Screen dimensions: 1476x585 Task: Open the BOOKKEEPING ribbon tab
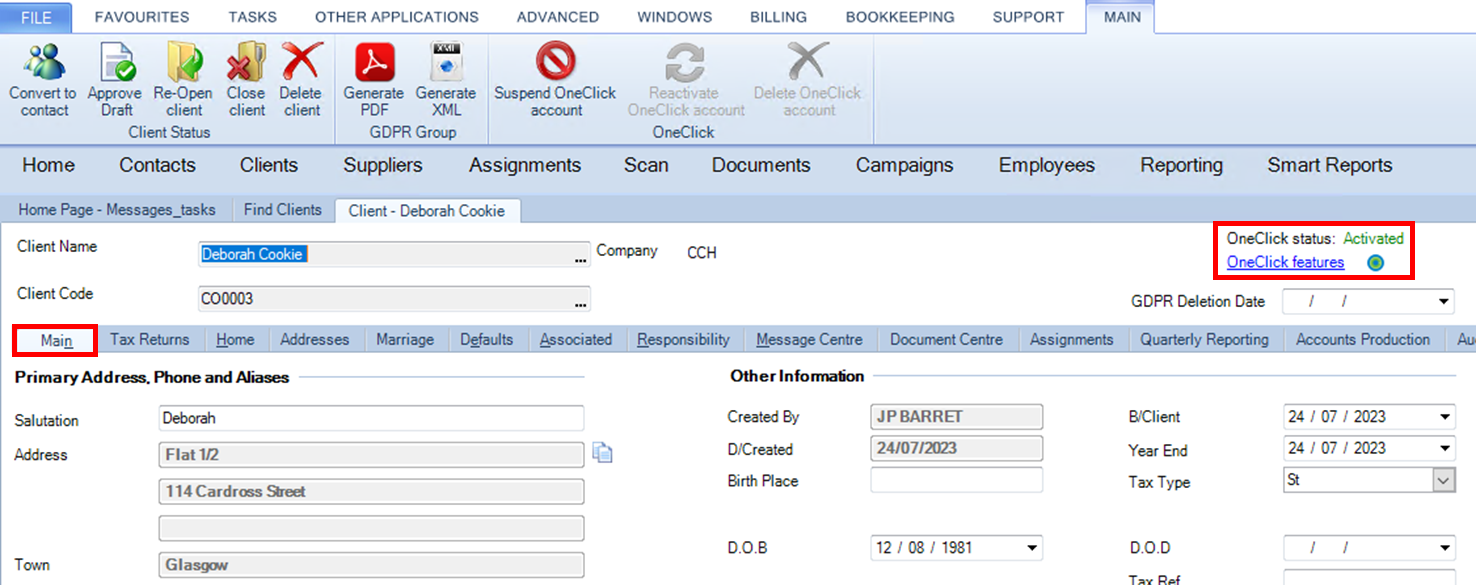[x=900, y=17]
